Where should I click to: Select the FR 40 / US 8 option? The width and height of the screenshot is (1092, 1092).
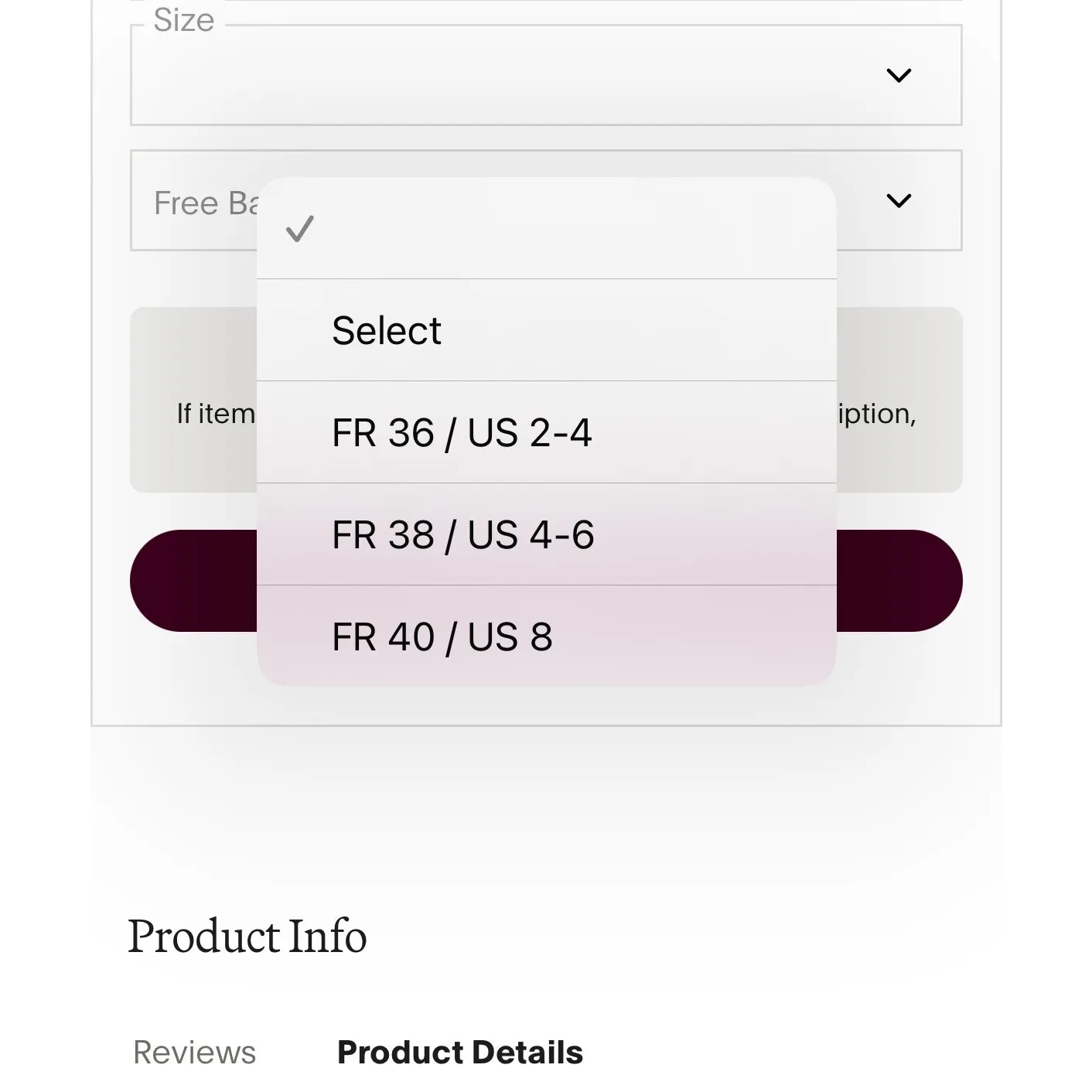pyautogui.click(x=442, y=636)
